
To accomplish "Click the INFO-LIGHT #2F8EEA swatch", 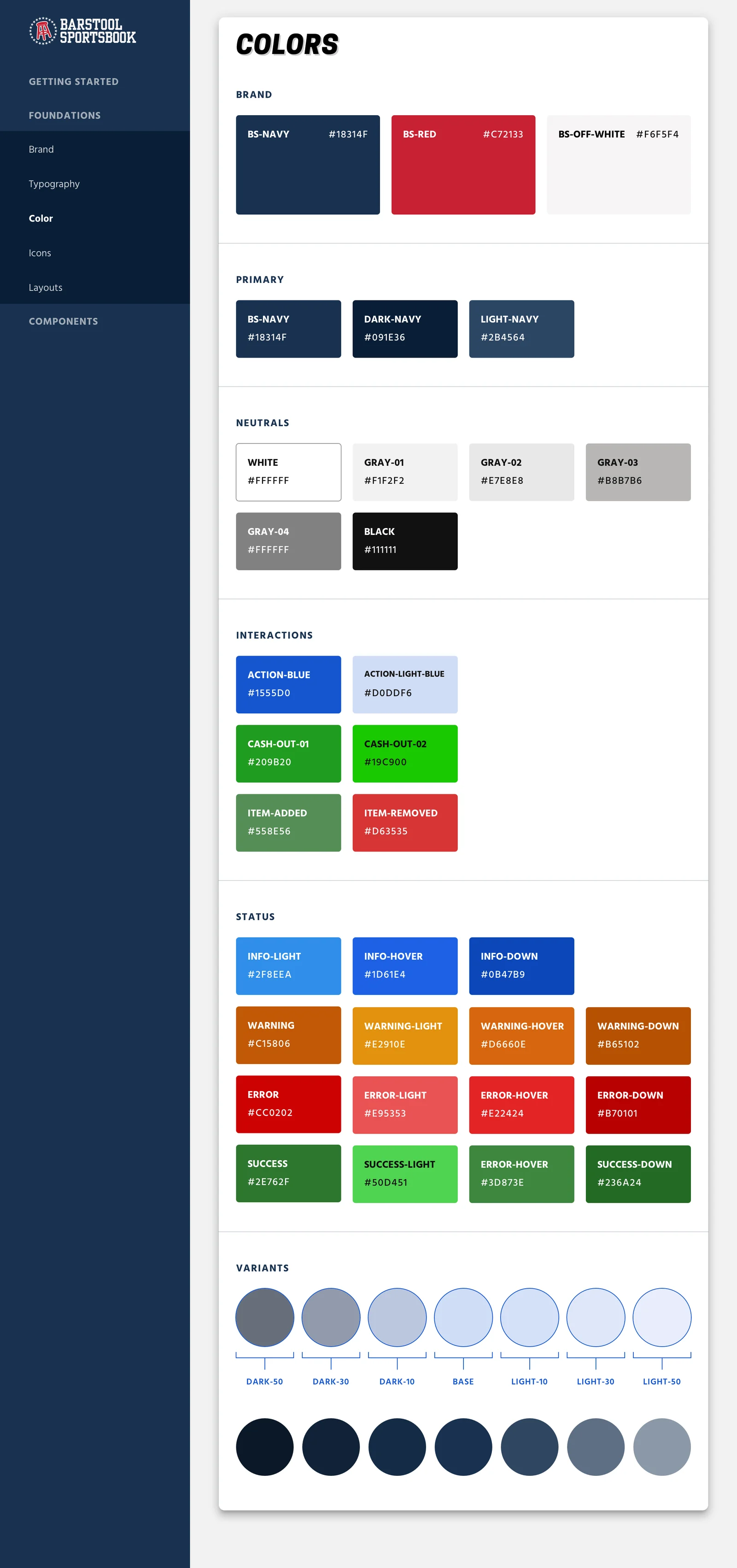I will click(x=288, y=966).
